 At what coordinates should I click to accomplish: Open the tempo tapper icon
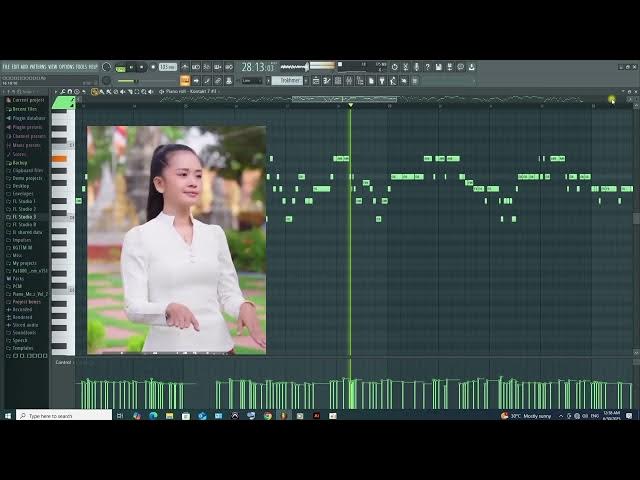coord(393,81)
